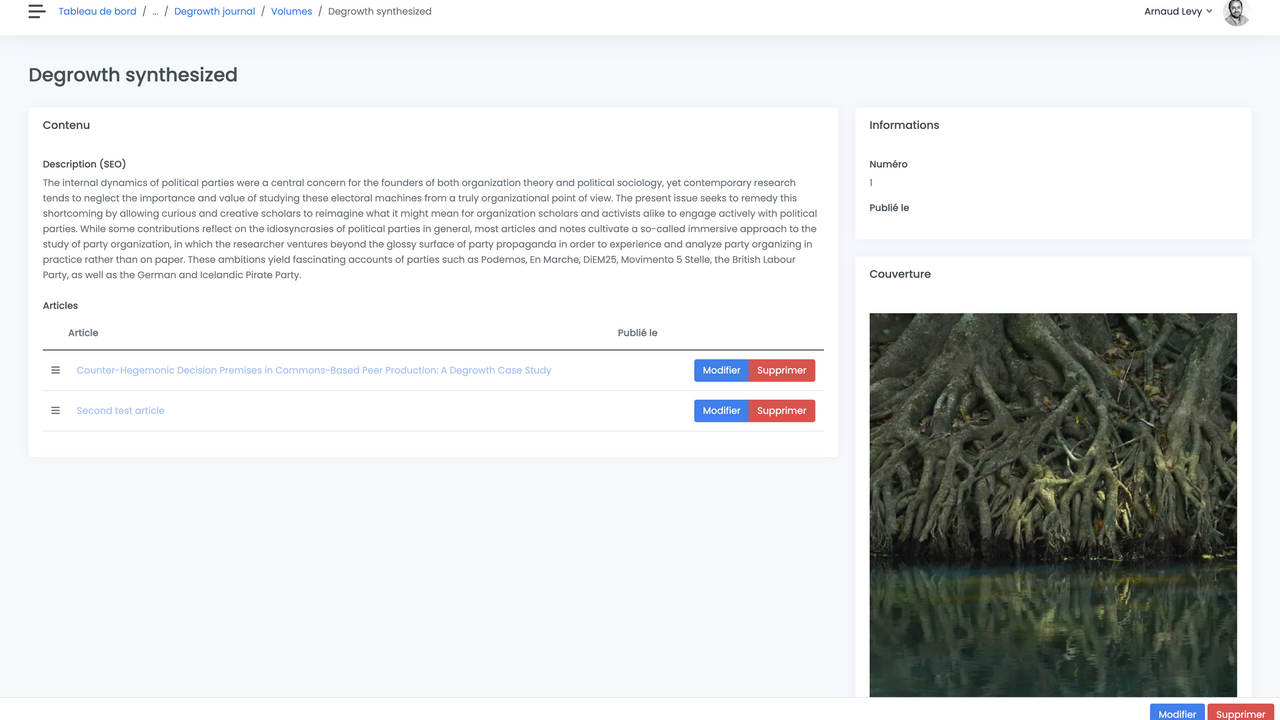This screenshot has width=1280, height=720.
Task: Click Arnaud Levy's profile avatar
Action: coord(1236,12)
